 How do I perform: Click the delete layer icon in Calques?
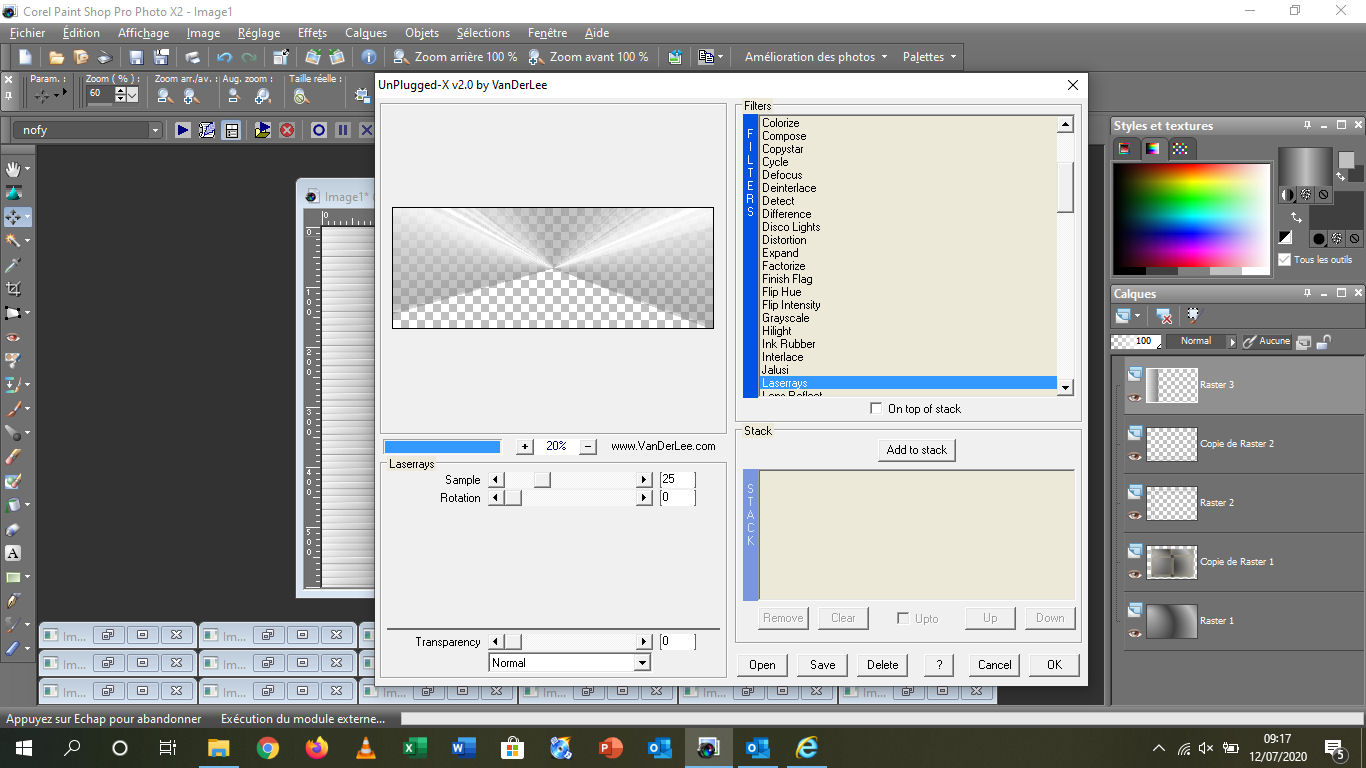point(1165,316)
